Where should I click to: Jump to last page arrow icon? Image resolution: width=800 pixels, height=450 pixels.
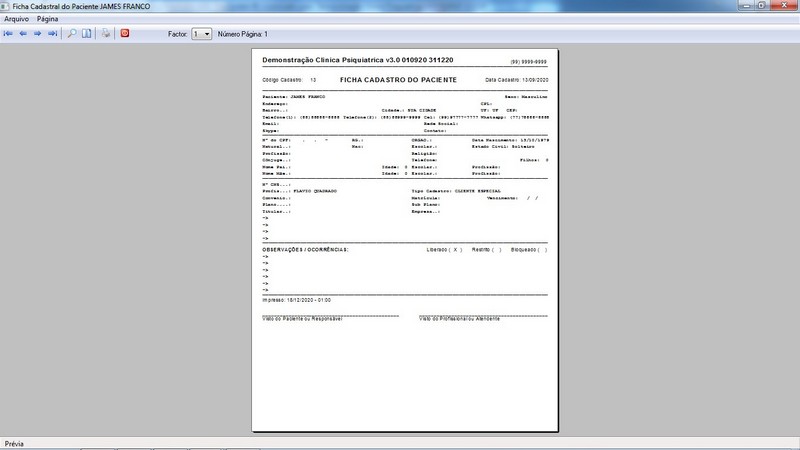[53, 34]
